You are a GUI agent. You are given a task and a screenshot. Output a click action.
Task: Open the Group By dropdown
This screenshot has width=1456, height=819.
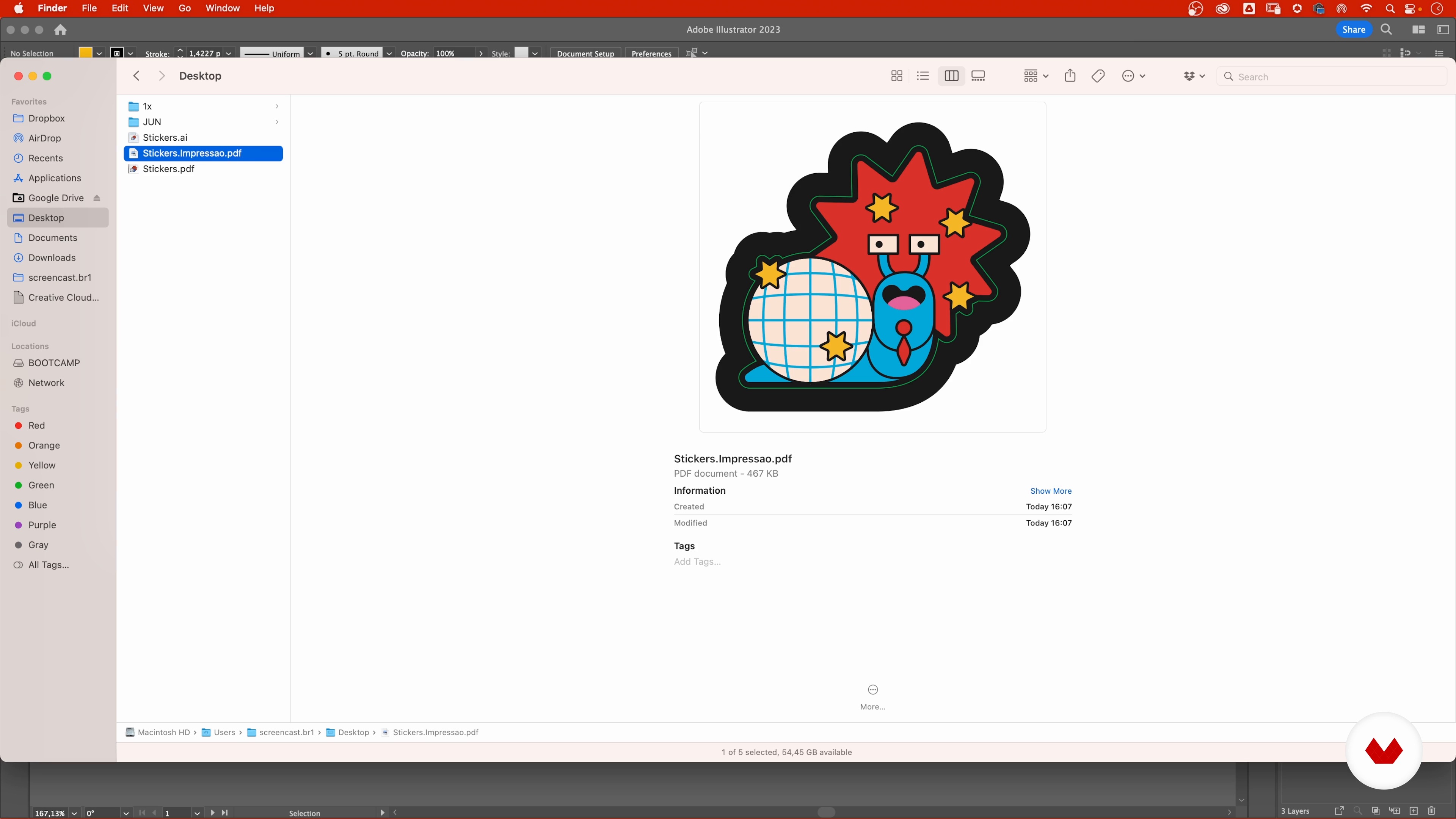coord(1036,76)
